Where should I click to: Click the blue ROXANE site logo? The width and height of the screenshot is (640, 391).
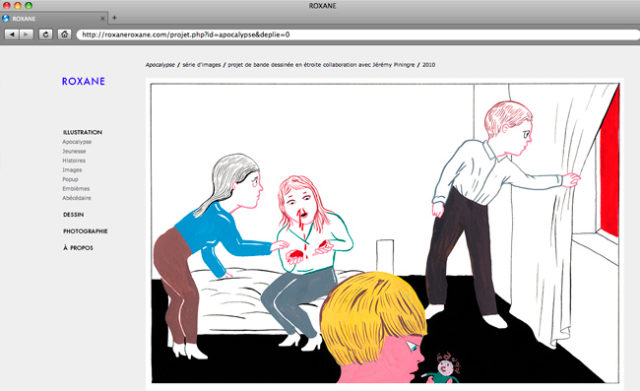pyautogui.click(x=83, y=81)
